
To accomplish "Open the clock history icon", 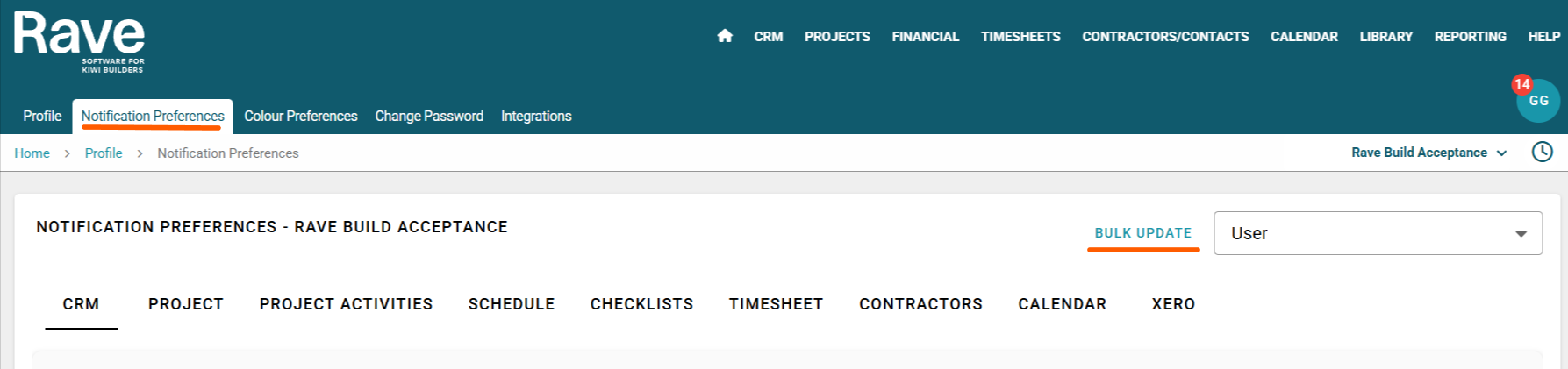I will [x=1542, y=152].
